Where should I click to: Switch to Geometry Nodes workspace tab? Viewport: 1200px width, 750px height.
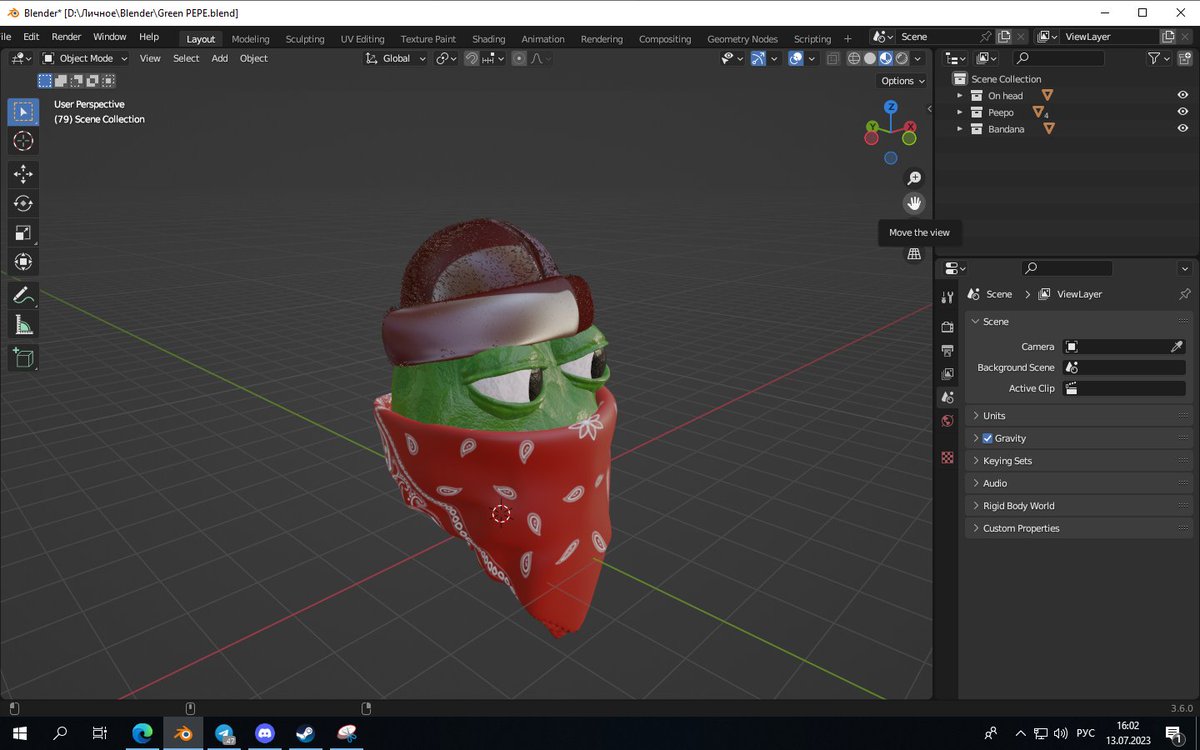coord(742,39)
